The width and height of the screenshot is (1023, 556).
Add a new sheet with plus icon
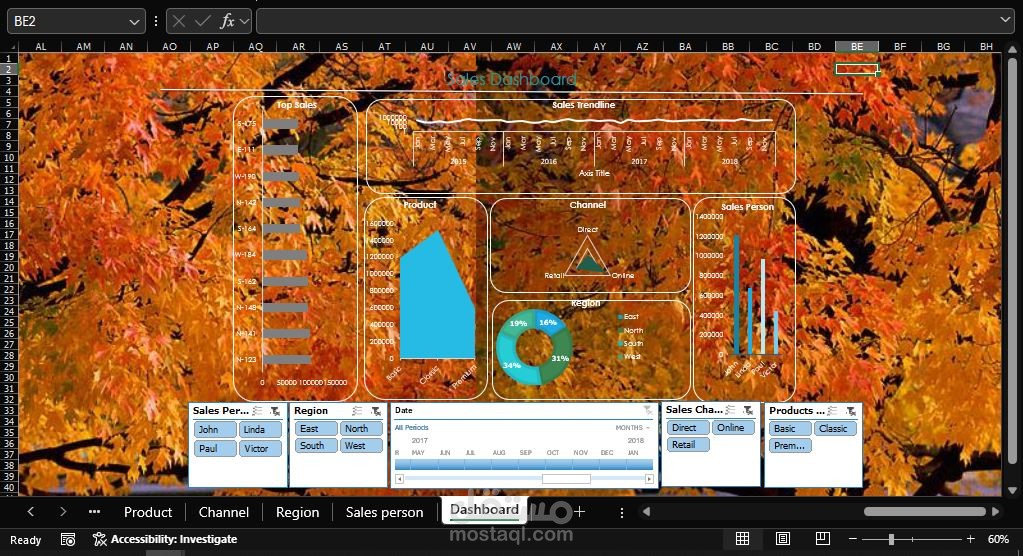[579, 512]
